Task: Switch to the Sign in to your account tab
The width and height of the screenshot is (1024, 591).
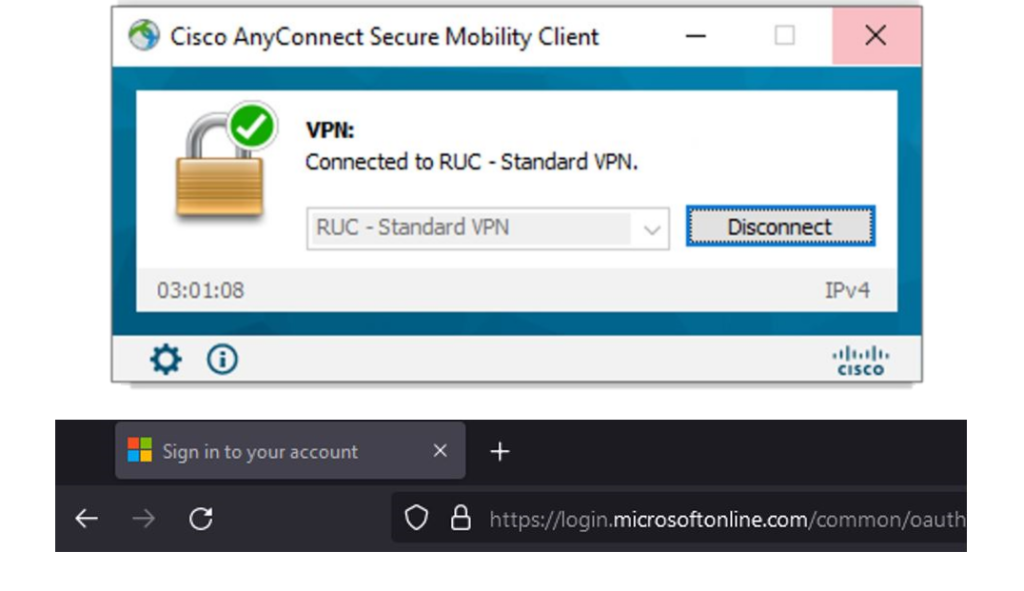Action: (260, 451)
